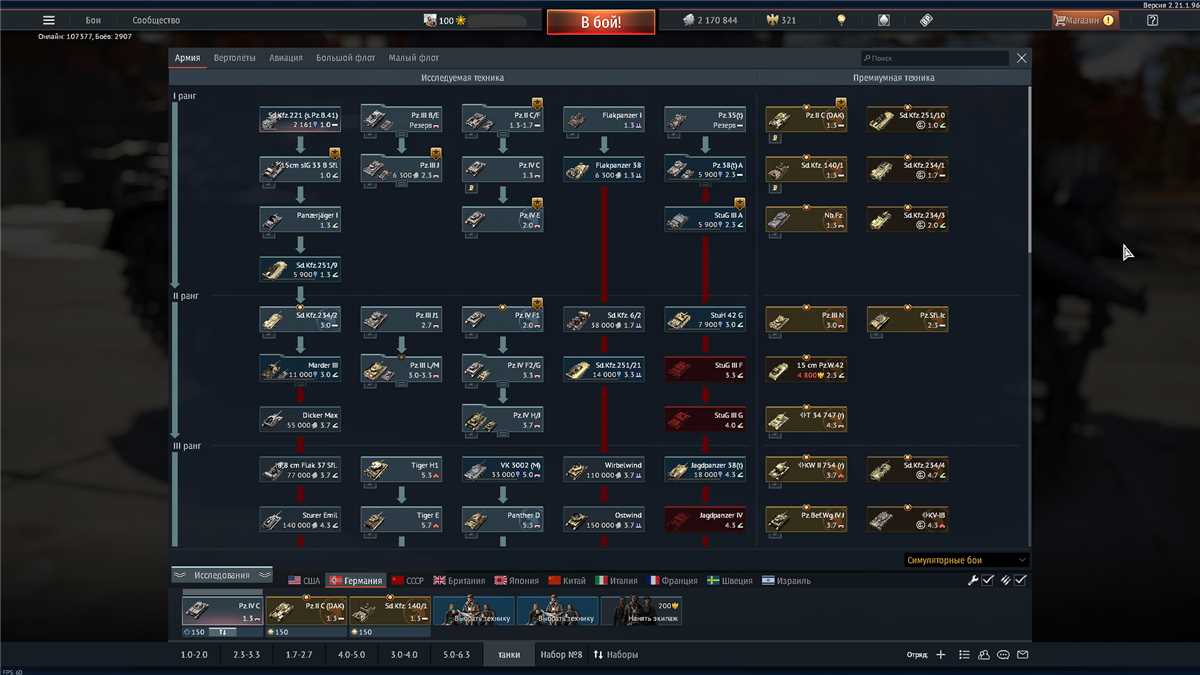Select the Marder III vehicle
This screenshot has height=675, width=1200.
coord(299,369)
